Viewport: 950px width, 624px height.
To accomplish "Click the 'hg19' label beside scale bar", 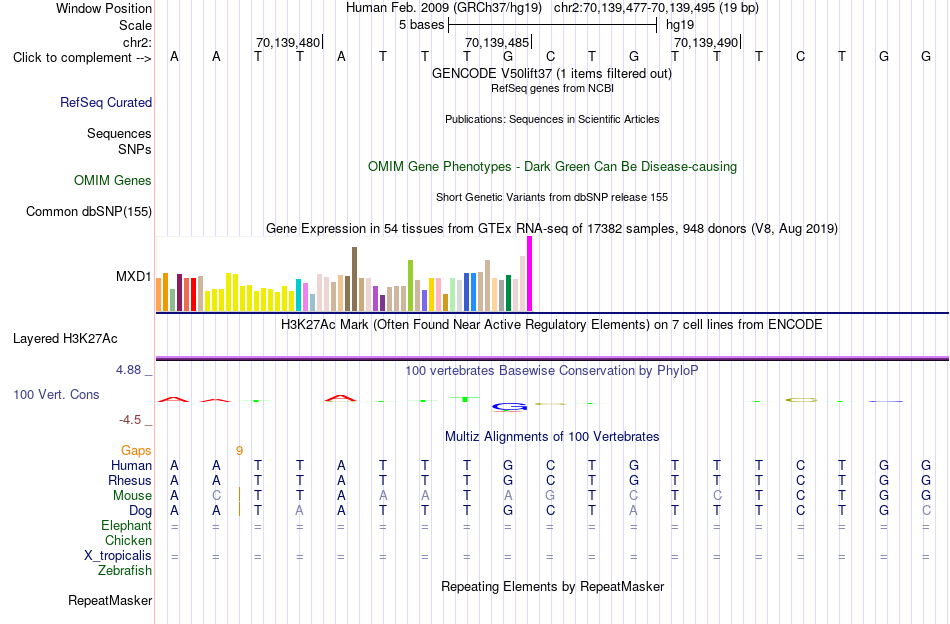I will pyautogui.click(x=680, y=25).
